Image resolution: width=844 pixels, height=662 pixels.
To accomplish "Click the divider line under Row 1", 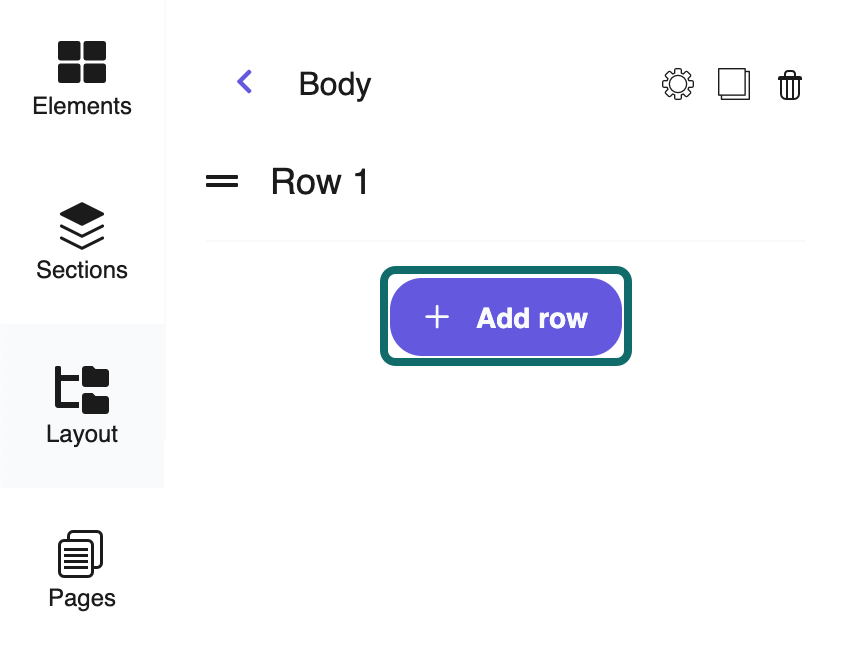I will [505, 241].
